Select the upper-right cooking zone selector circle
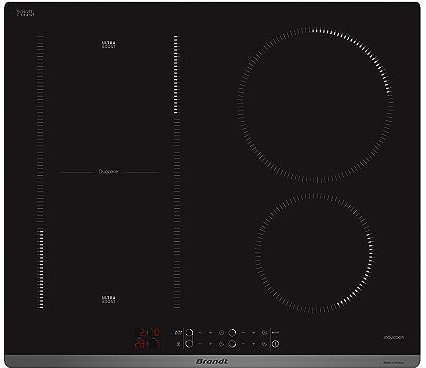This screenshot has height=368, width=426. click(x=232, y=333)
